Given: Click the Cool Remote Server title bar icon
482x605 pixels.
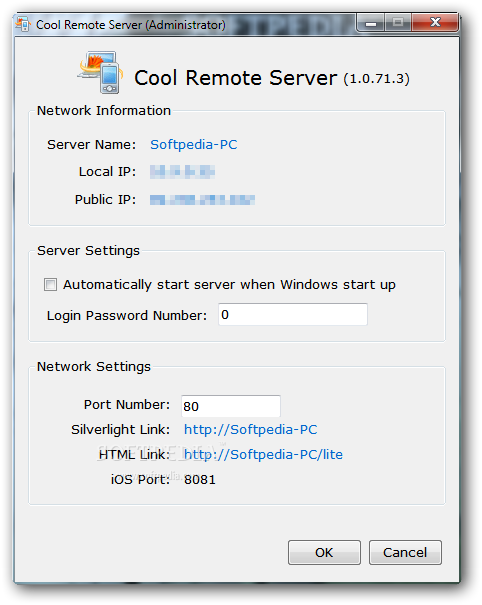Looking at the screenshot, I should click(x=23, y=24).
